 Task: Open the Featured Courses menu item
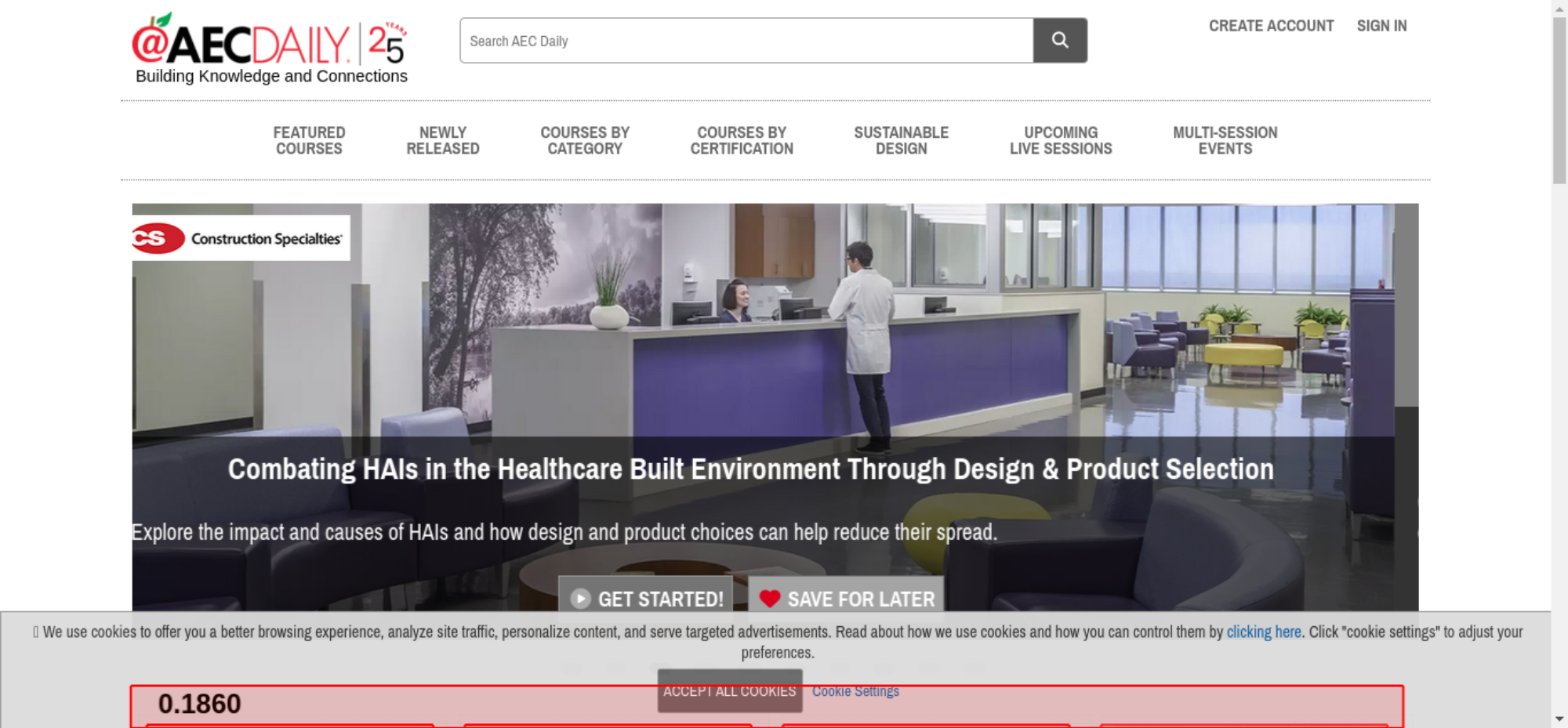(x=309, y=141)
